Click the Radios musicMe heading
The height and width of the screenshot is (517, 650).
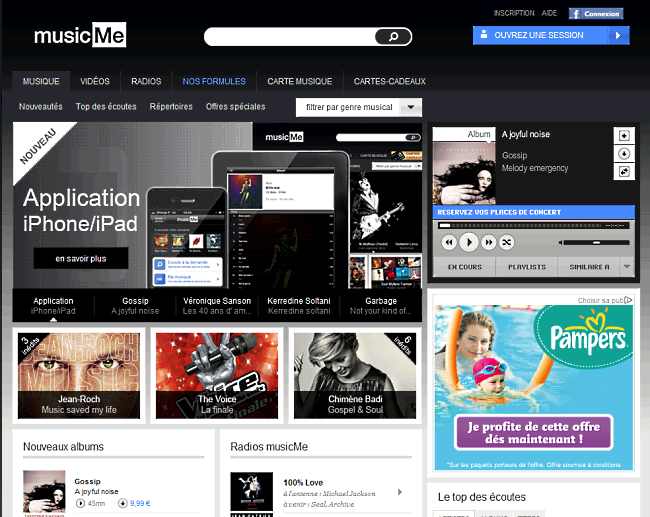[x=269, y=447]
